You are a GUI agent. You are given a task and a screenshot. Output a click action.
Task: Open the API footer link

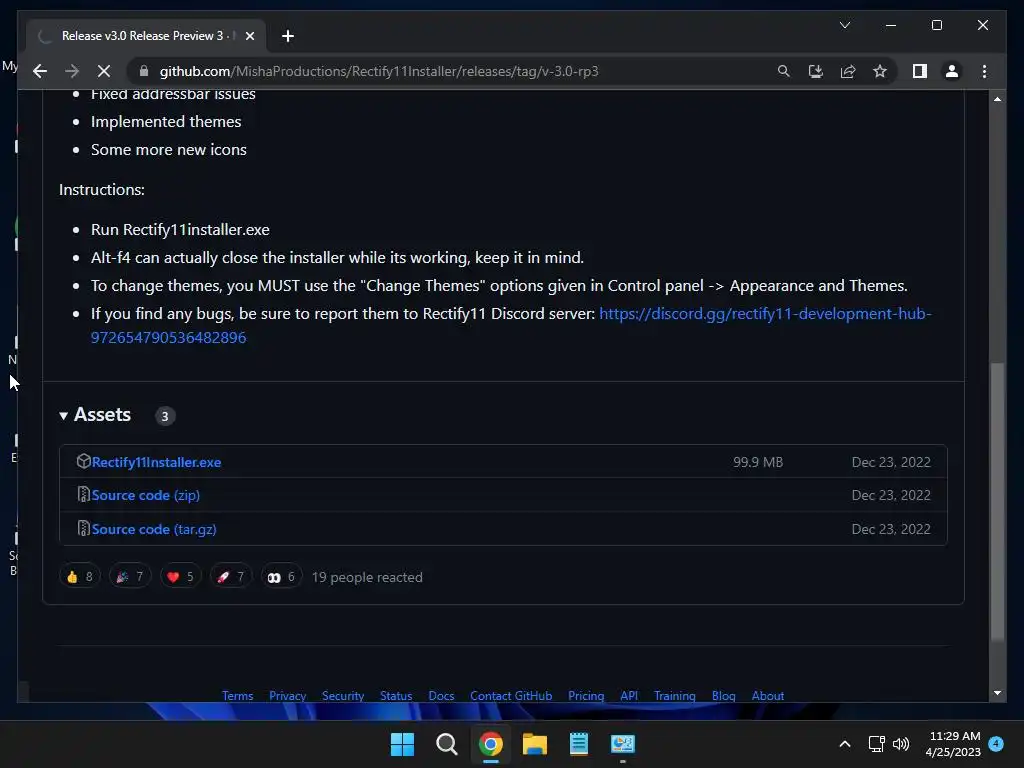pos(629,696)
